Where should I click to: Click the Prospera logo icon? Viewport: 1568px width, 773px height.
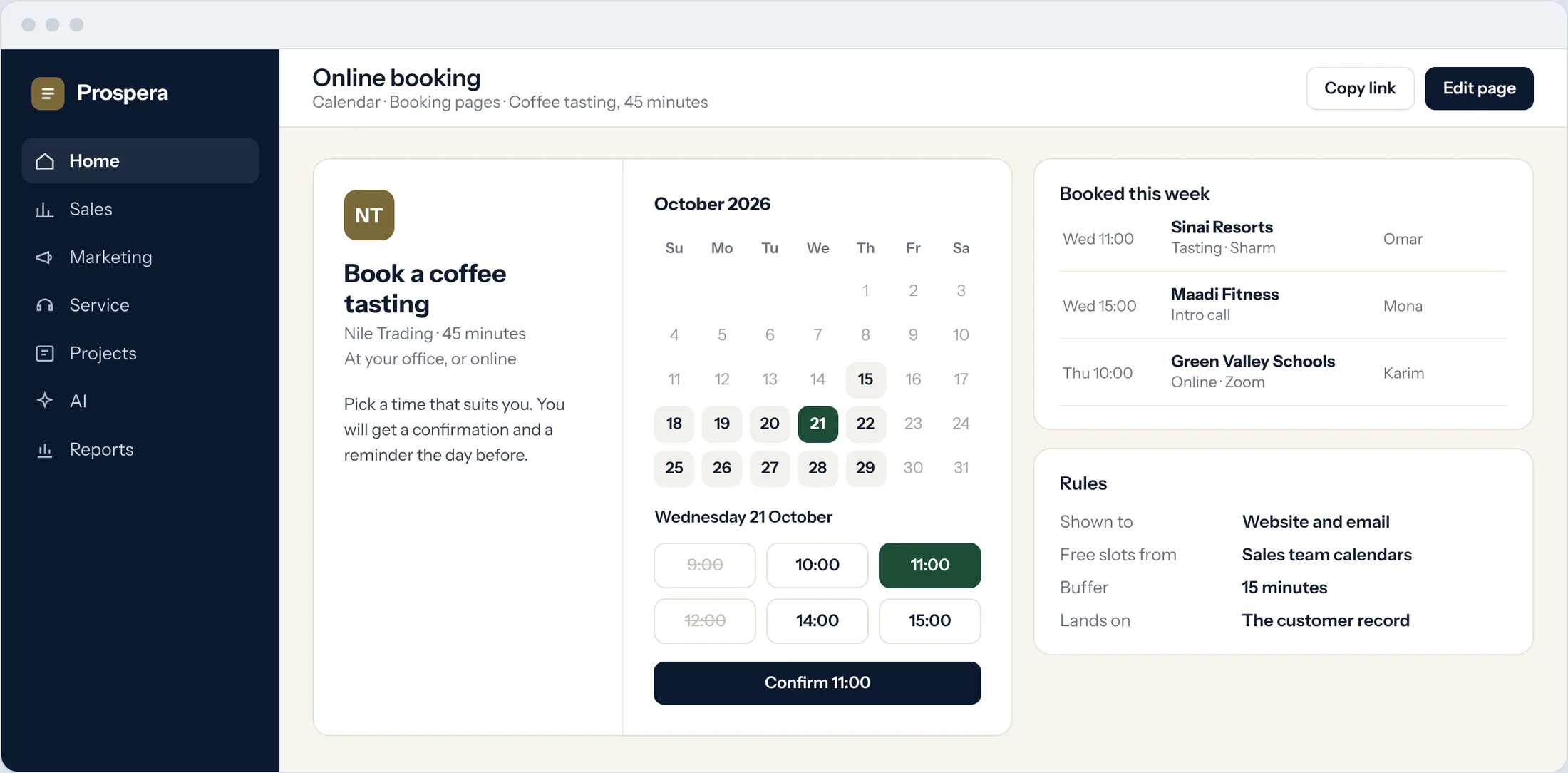(x=48, y=93)
